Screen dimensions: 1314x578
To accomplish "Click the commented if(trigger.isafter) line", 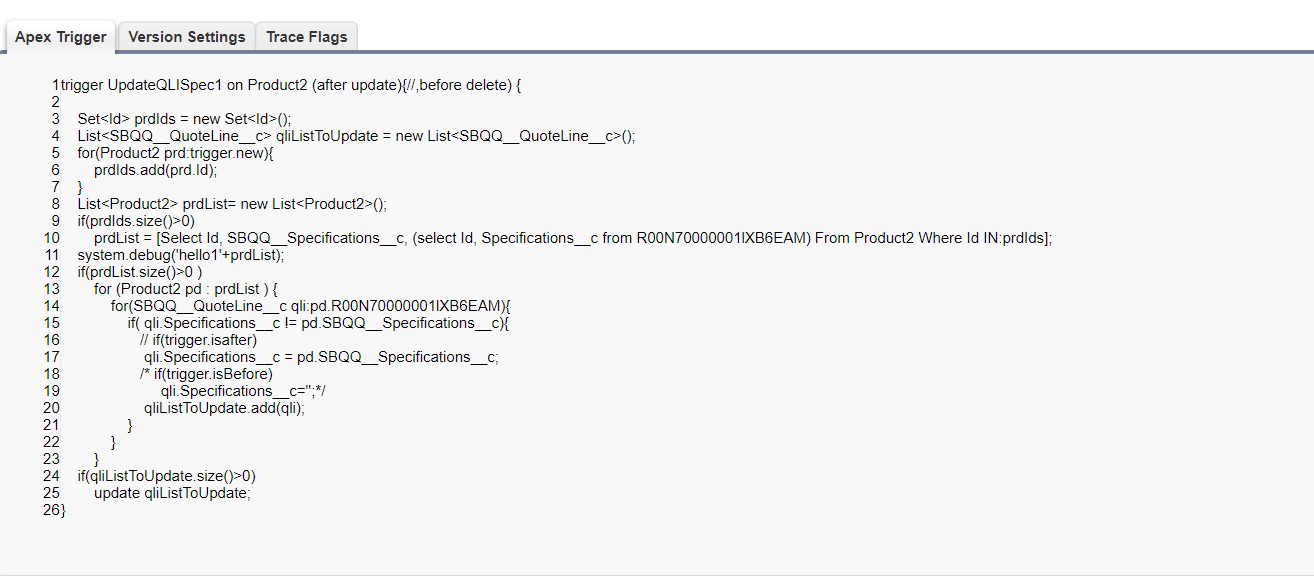I will click(x=198, y=340).
